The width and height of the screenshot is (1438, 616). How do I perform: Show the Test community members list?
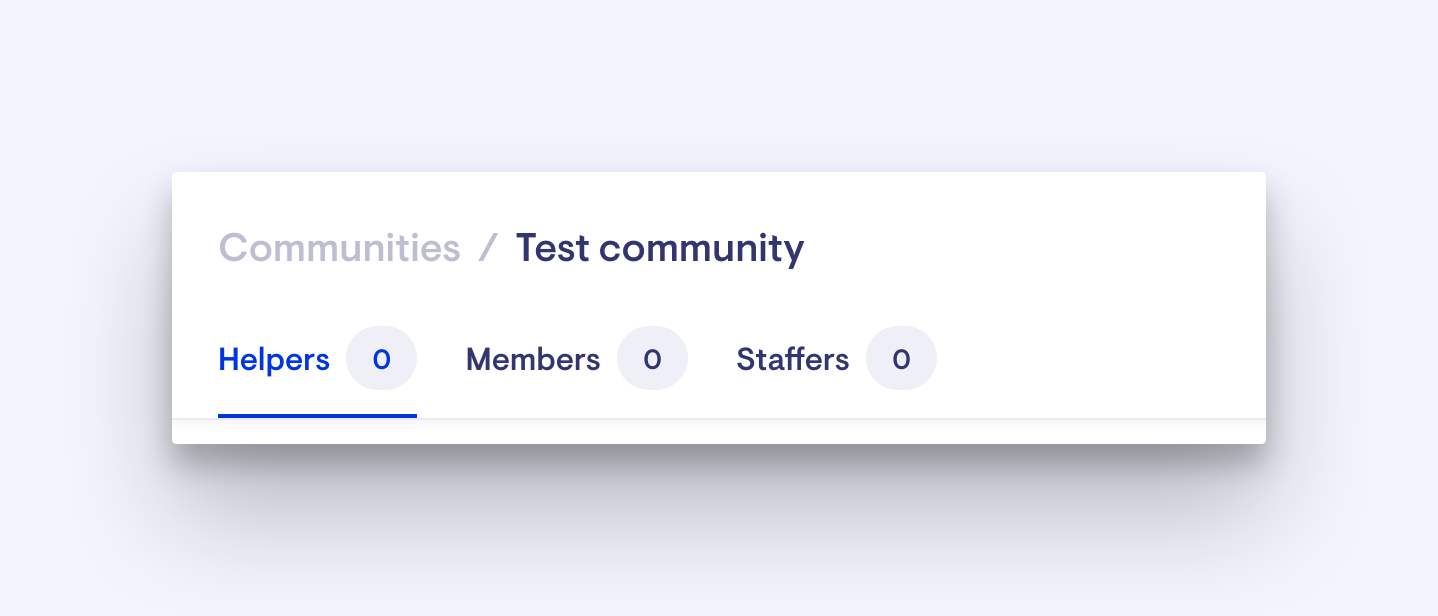click(x=533, y=360)
